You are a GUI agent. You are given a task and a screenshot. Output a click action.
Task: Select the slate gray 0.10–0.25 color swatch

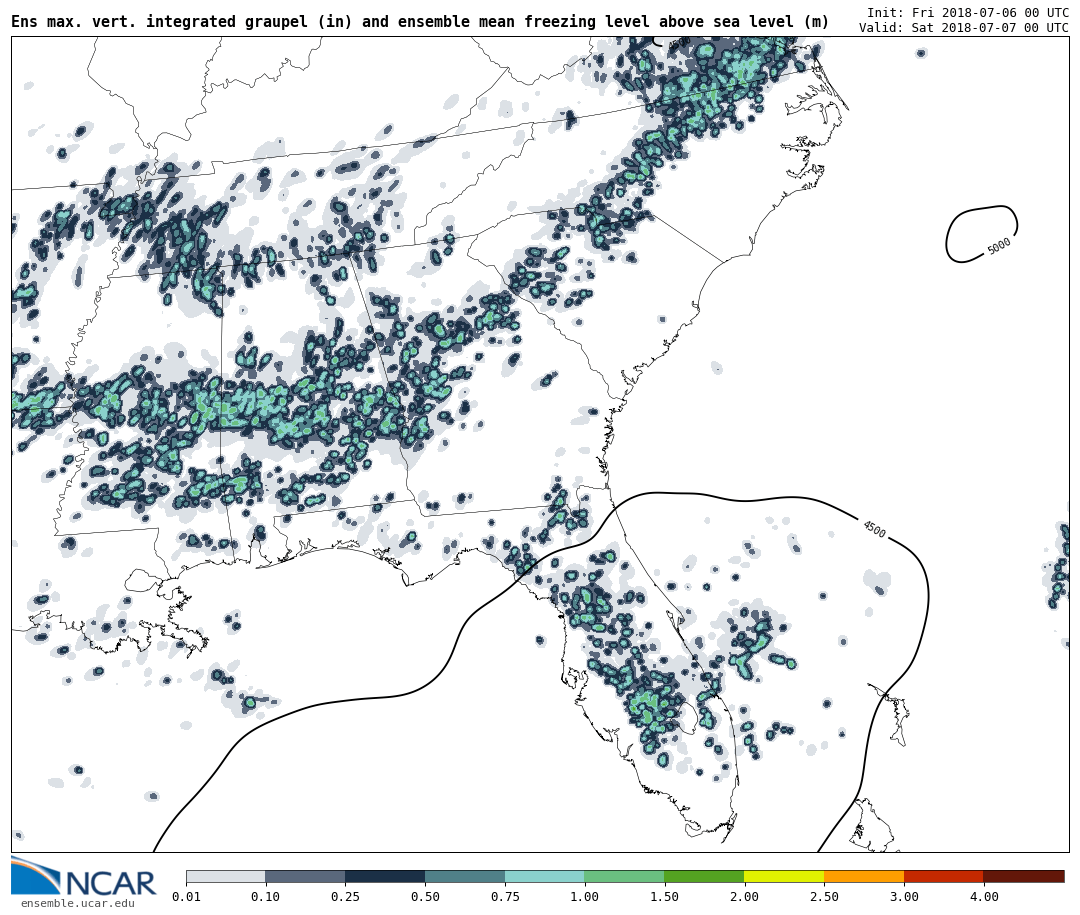pos(305,876)
